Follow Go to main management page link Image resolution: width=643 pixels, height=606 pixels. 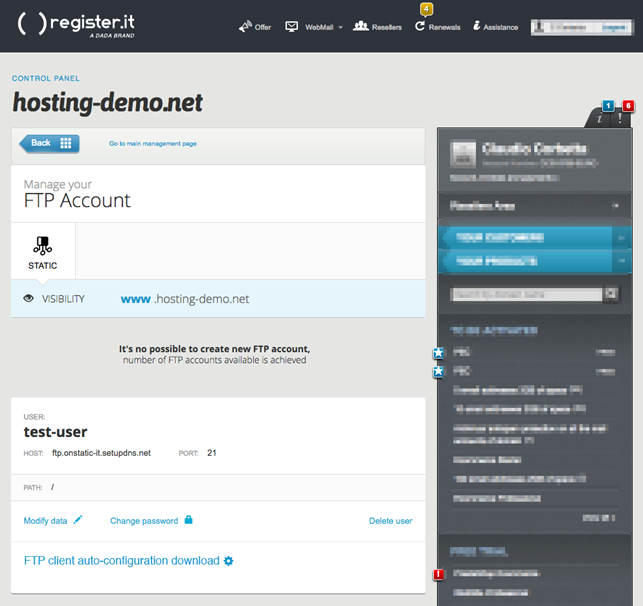pyautogui.click(x=153, y=144)
